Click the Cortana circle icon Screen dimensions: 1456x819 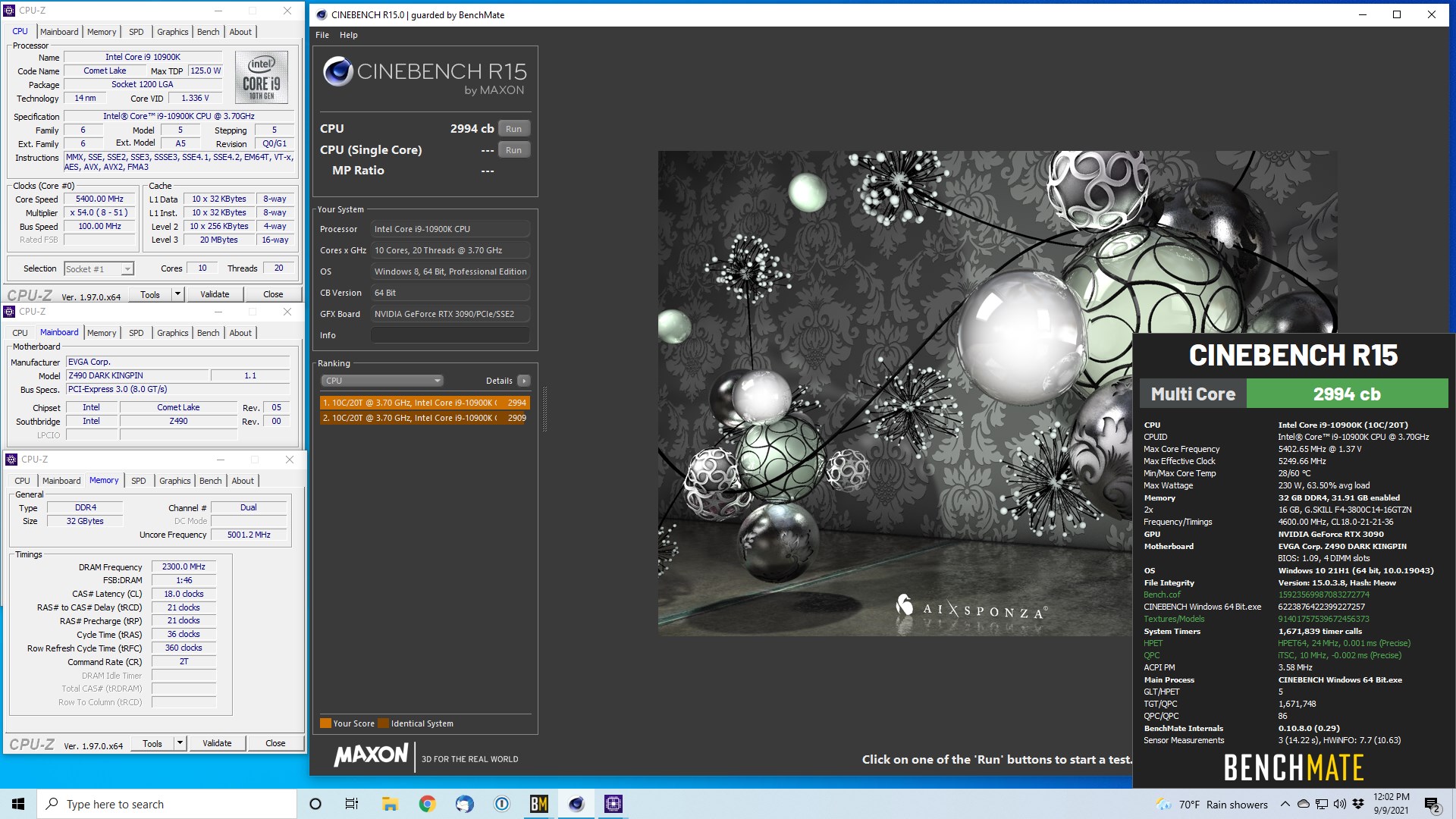[x=315, y=804]
